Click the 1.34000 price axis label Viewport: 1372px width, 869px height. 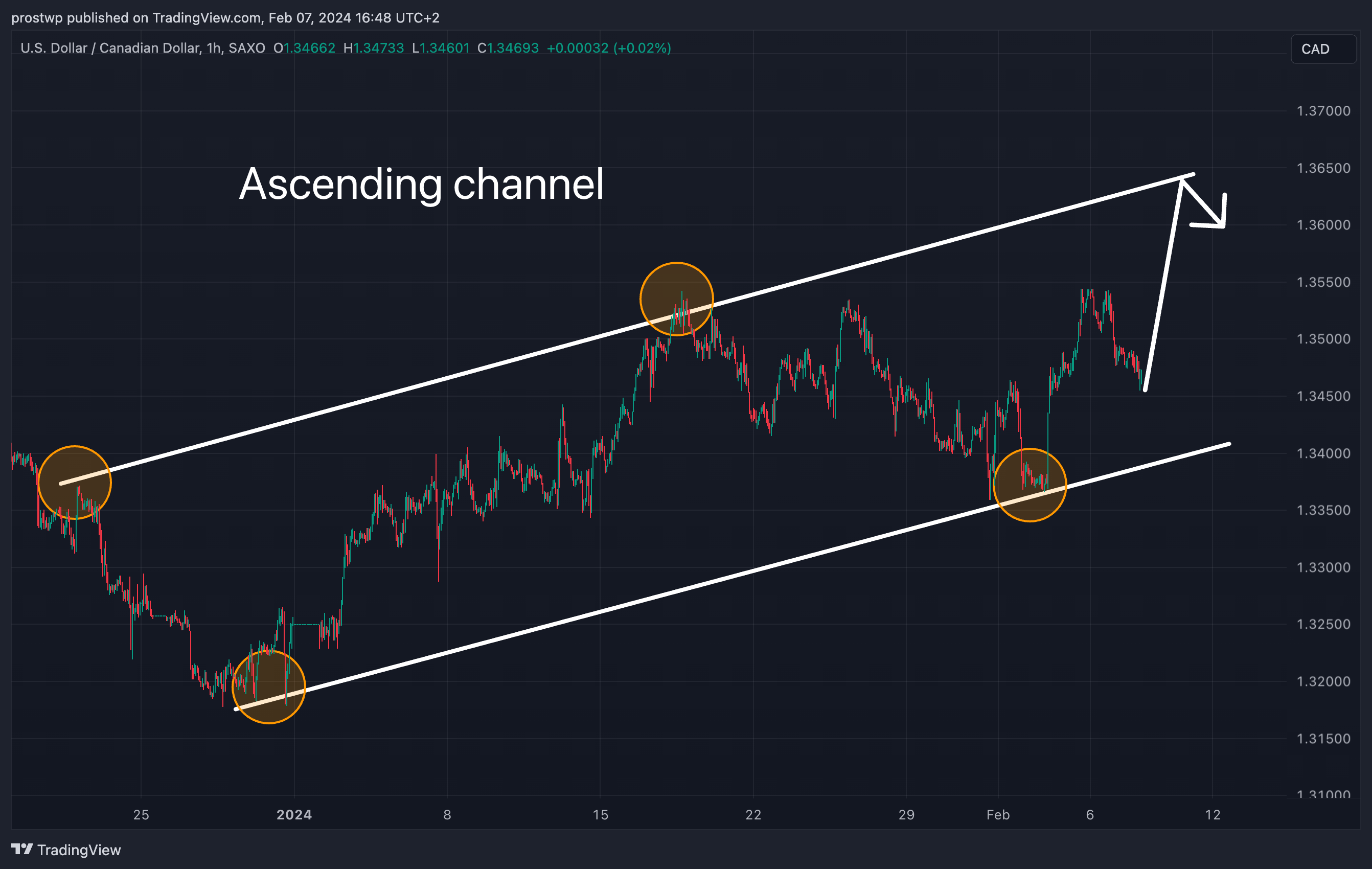[x=1323, y=453]
